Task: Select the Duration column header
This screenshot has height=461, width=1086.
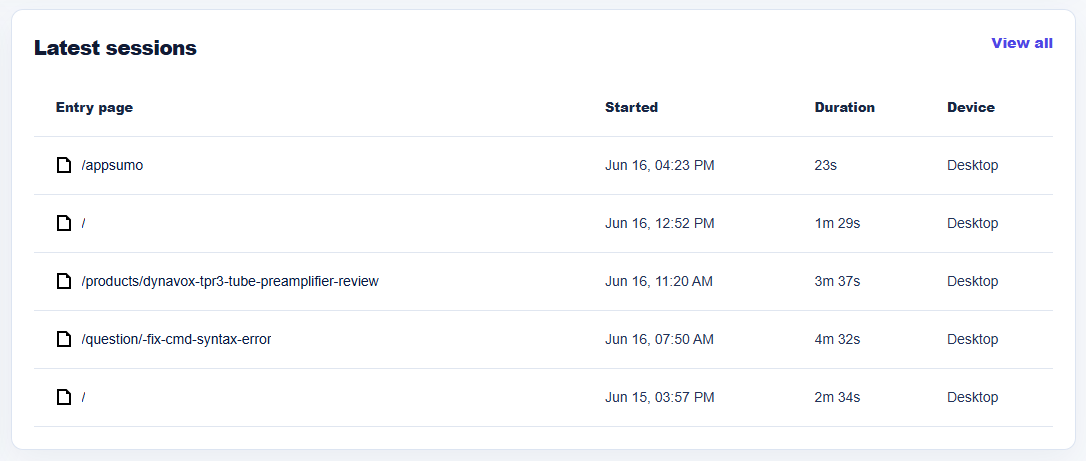Action: [x=844, y=107]
